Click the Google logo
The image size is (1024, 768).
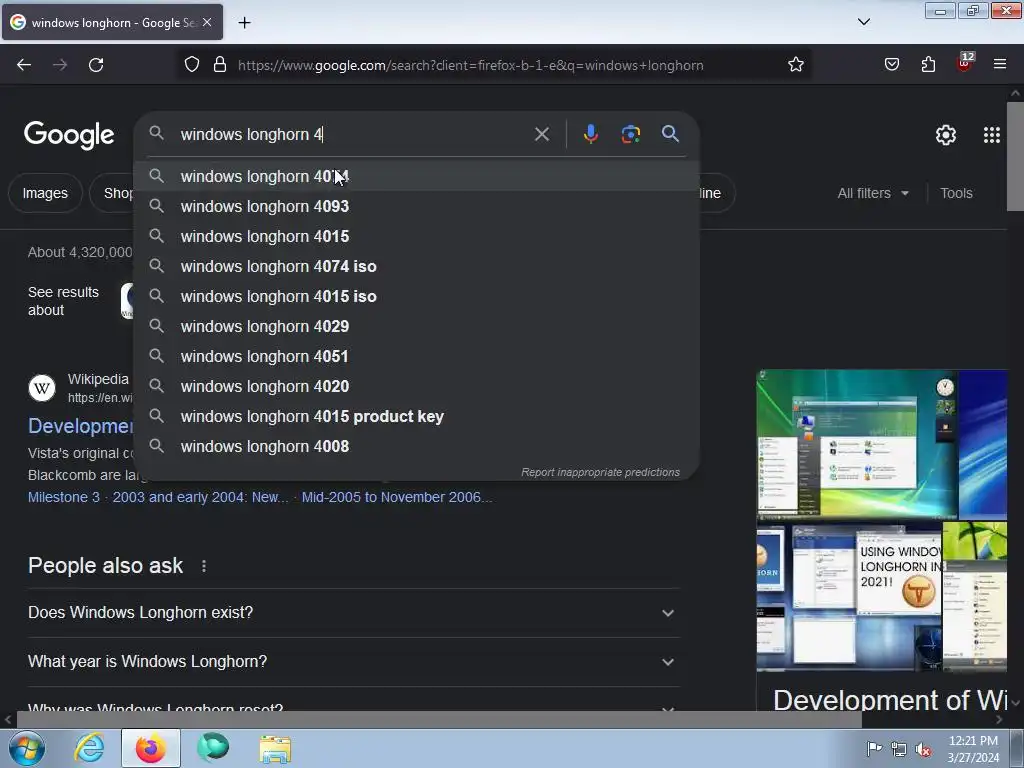tap(69, 135)
